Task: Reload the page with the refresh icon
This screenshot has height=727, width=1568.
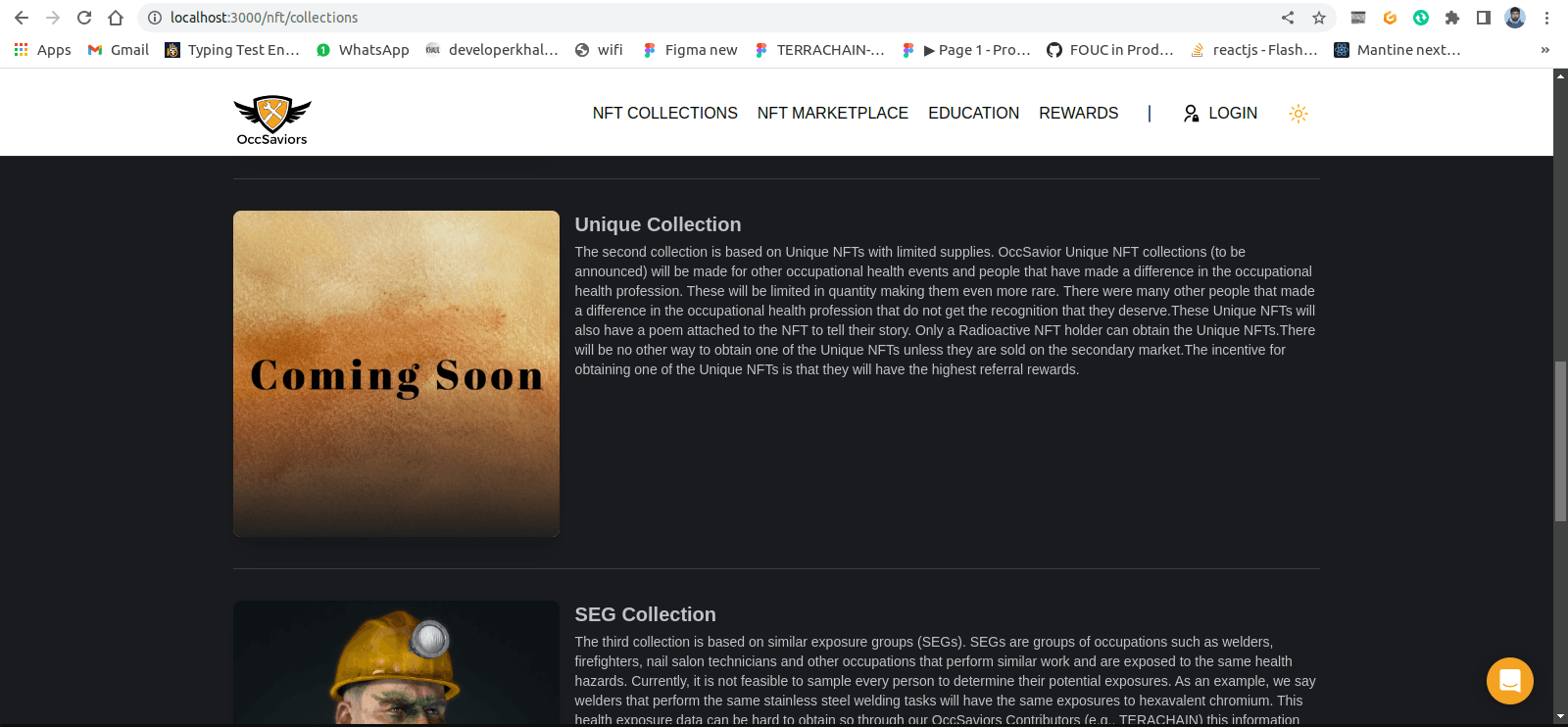Action: coord(84,18)
